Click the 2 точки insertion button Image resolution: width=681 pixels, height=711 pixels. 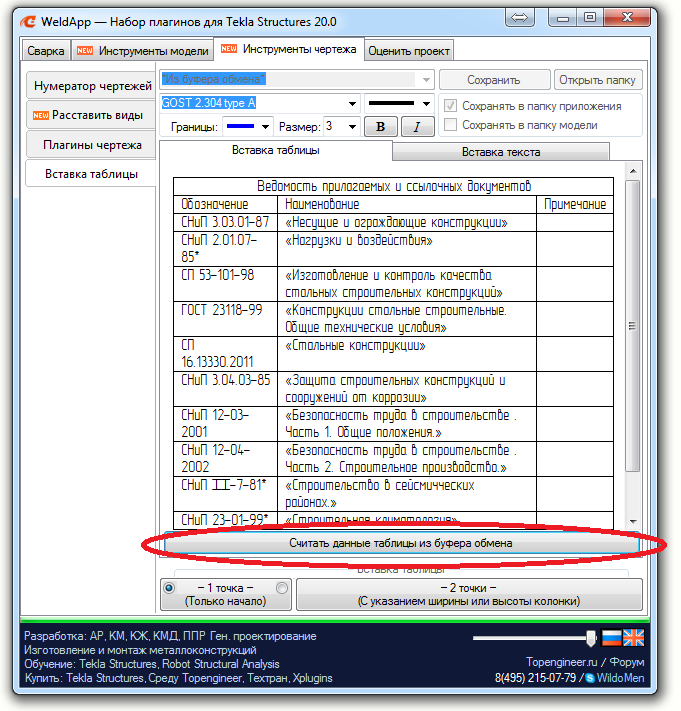(469, 594)
